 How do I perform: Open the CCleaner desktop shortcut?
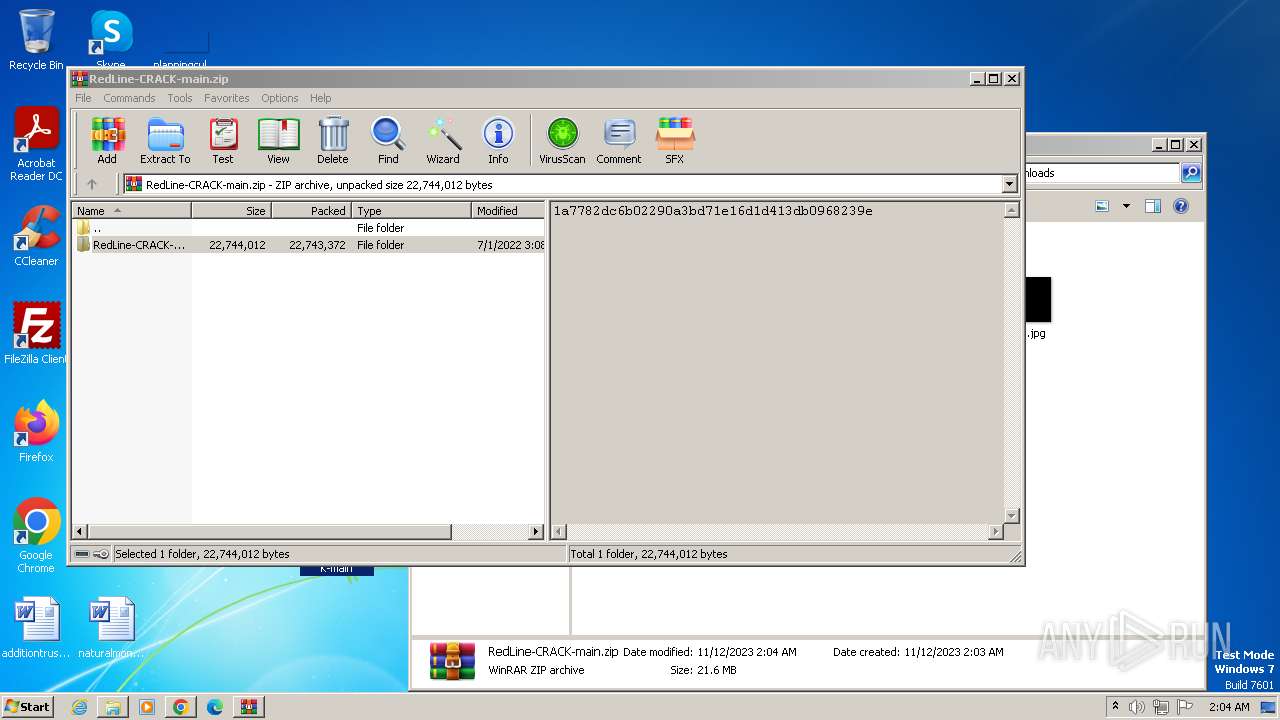[x=36, y=236]
